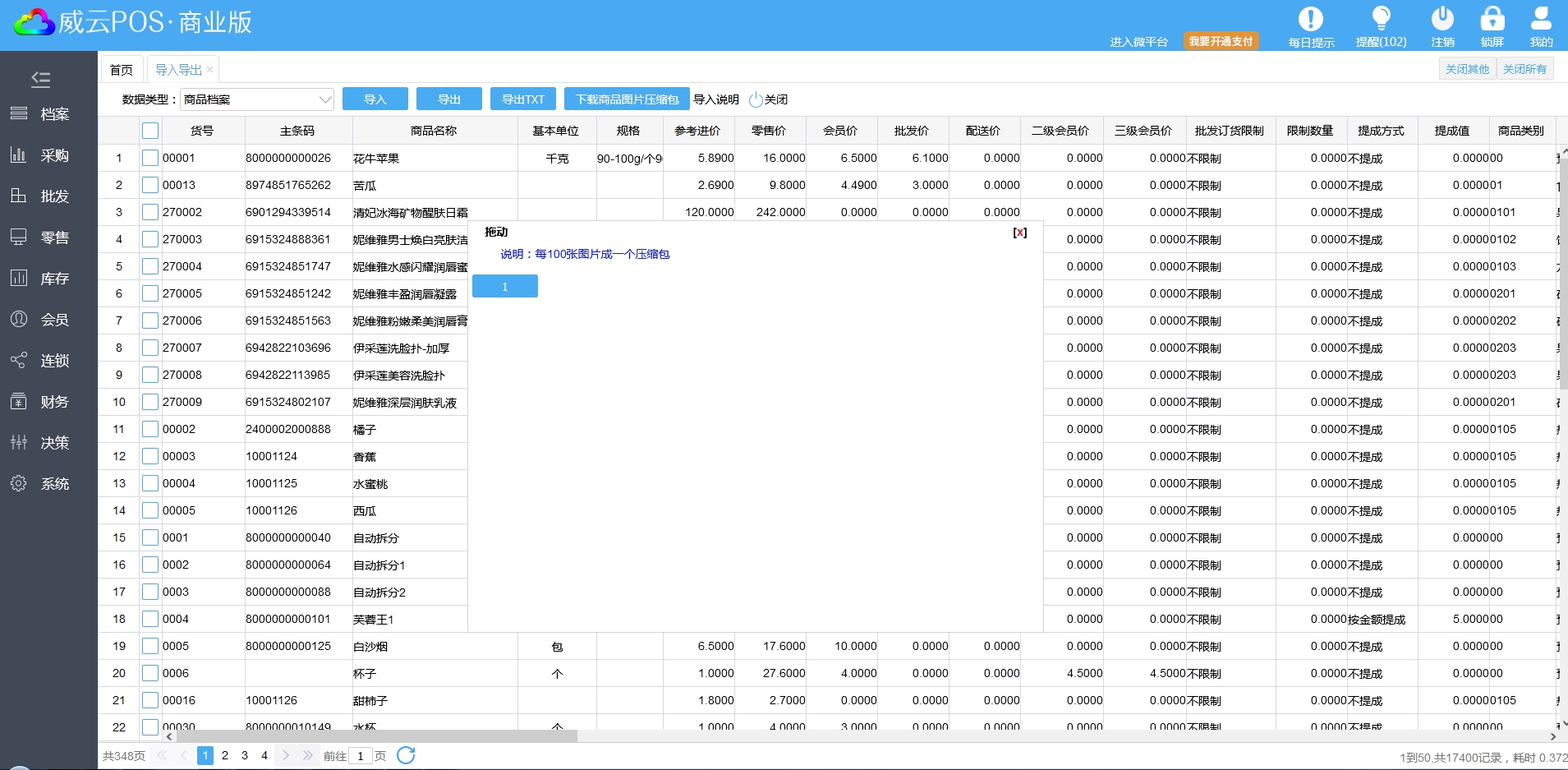Click the 注销 logout power icon
The height and width of the screenshot is (770, 1568).
(1442, 20)
